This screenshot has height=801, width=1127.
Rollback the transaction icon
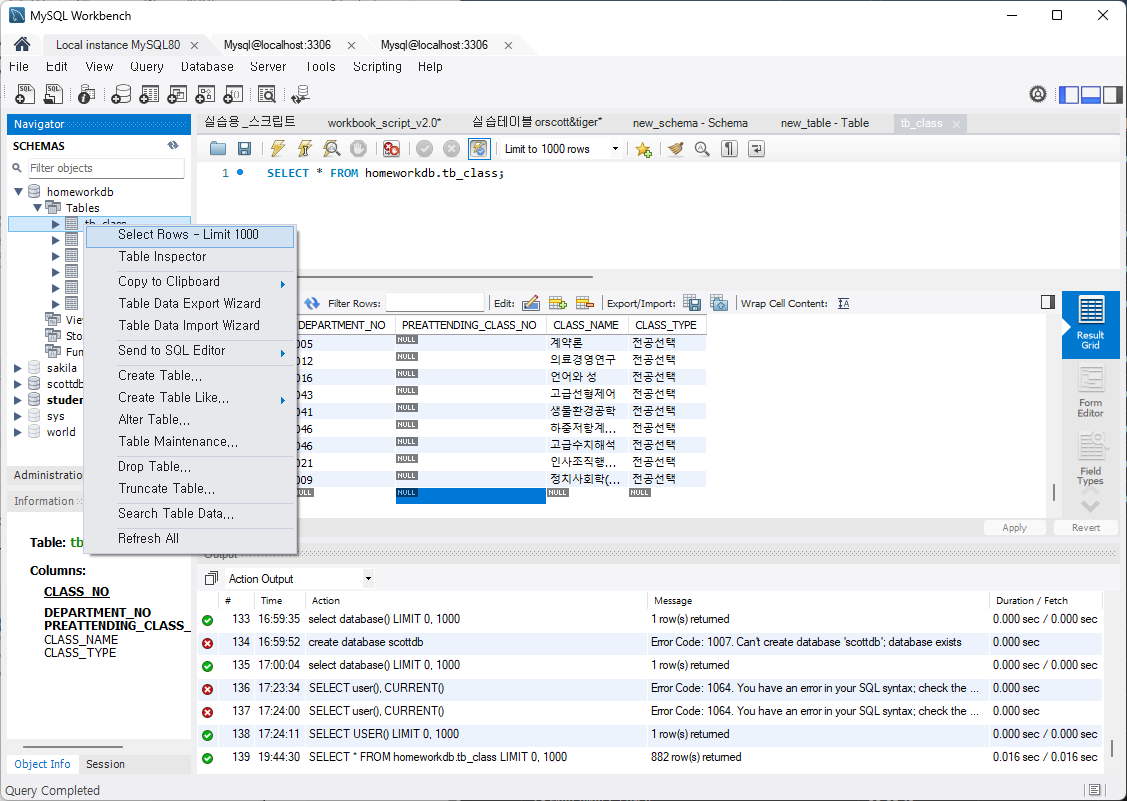[451, 149]
